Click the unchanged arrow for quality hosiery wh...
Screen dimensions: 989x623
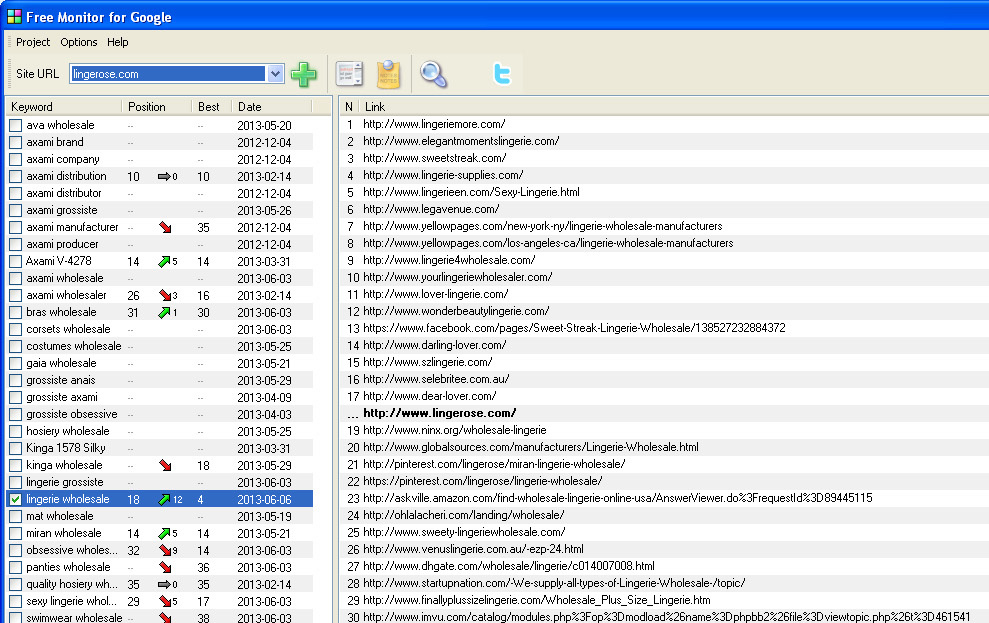164,585
